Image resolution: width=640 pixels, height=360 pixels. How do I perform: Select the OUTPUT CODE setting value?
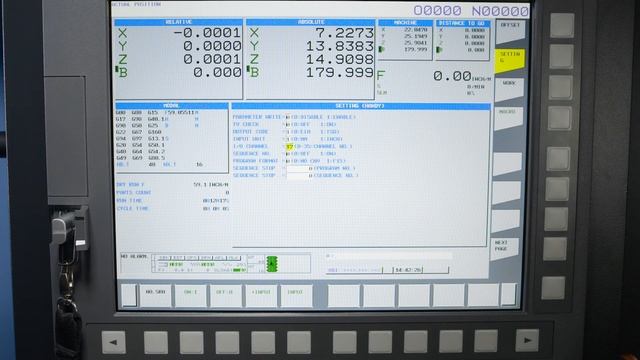pyautogui.click(x=288, y=132)
